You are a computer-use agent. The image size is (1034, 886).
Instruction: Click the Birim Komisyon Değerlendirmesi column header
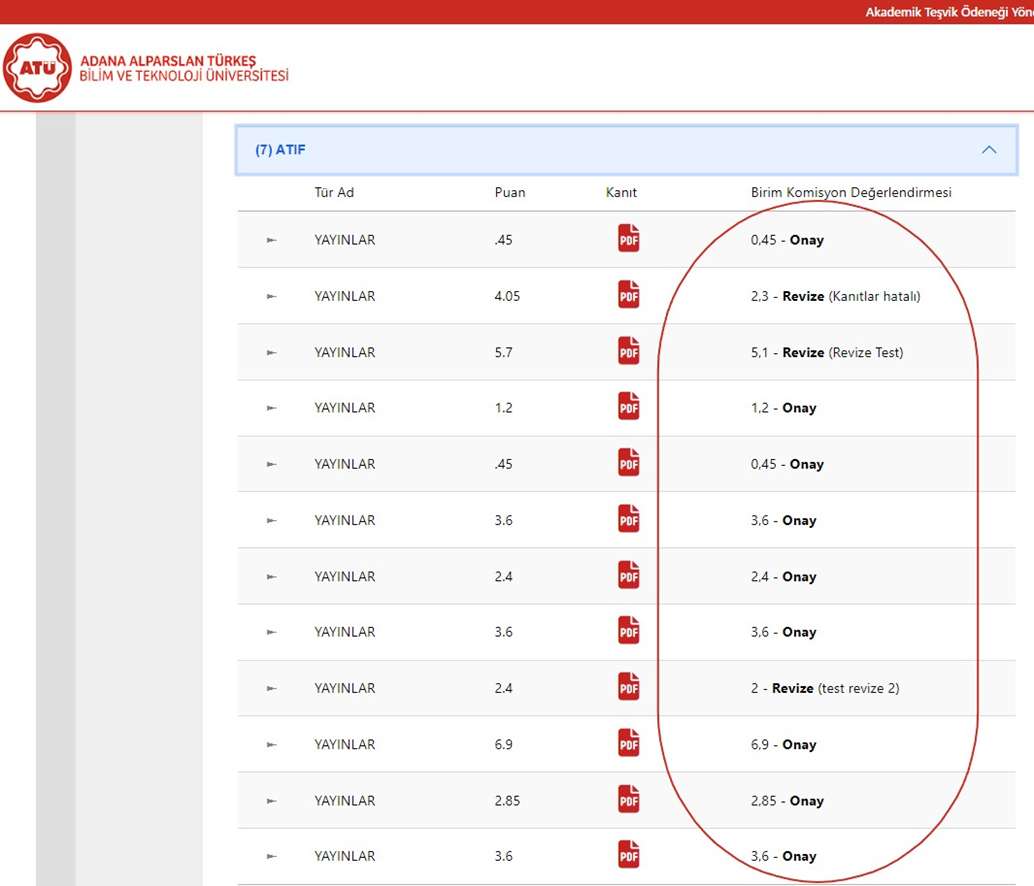click(x=851, y=192)
